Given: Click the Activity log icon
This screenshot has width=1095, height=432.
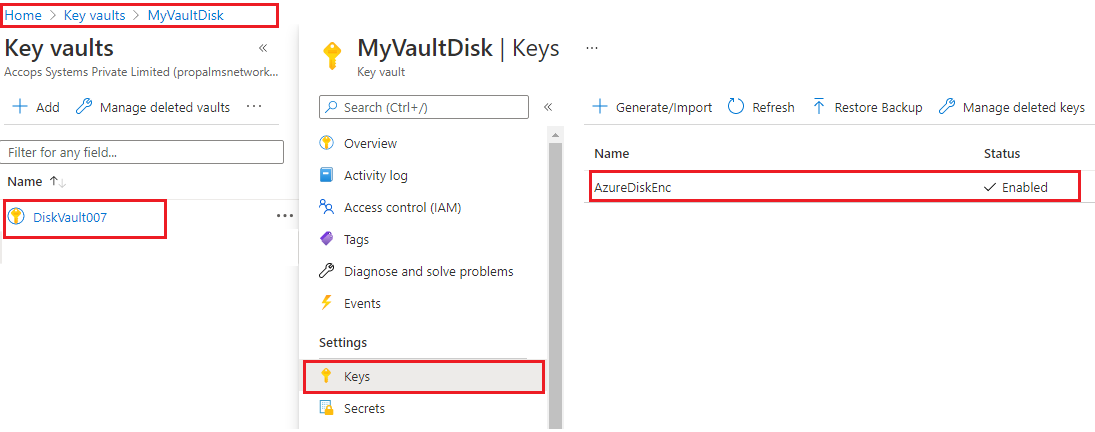Looking at the screenshot, I should click(326, 175).
